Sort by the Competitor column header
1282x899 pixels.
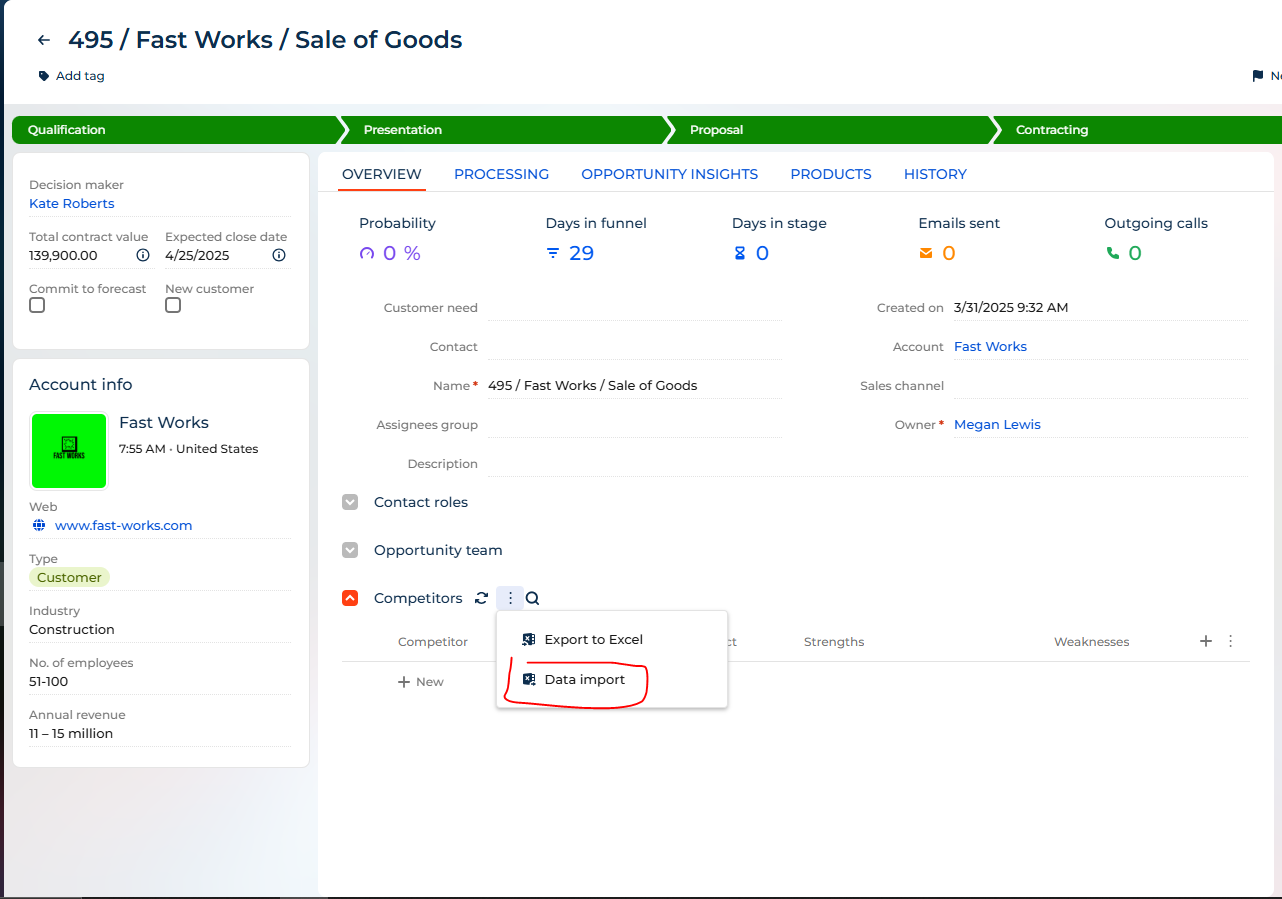tap(433, 642)
